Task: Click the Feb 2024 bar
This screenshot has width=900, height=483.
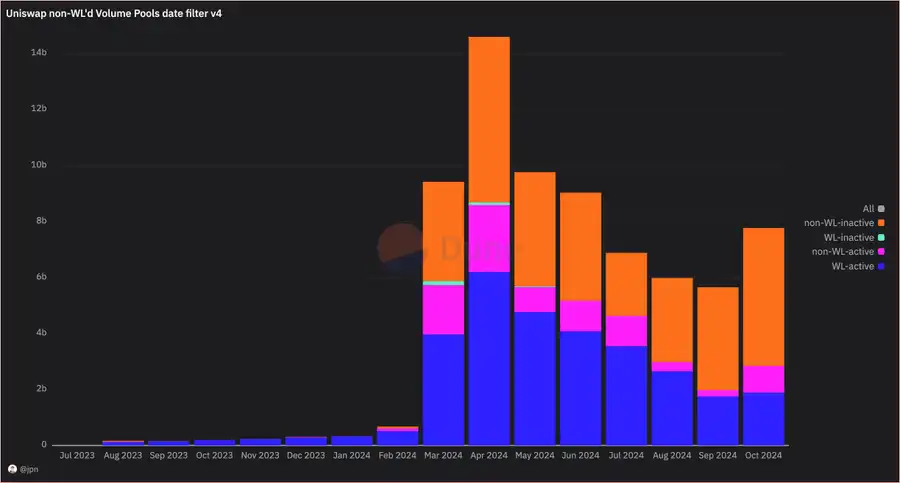Action: coord(397,437)
